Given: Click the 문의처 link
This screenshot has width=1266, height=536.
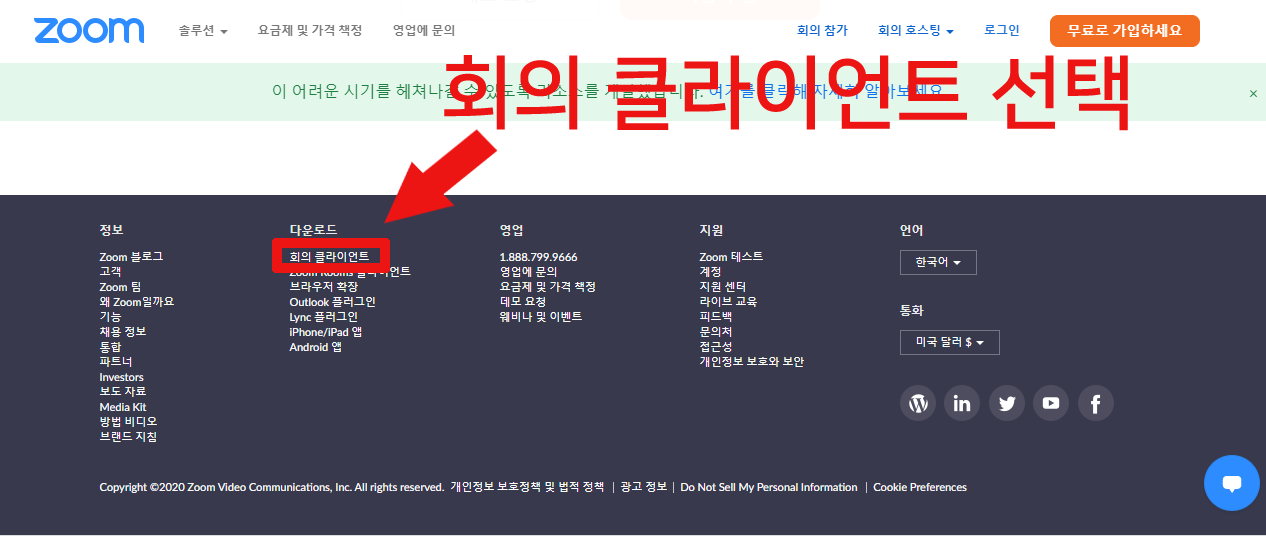Looking at the screenshot, I should 716,331.
